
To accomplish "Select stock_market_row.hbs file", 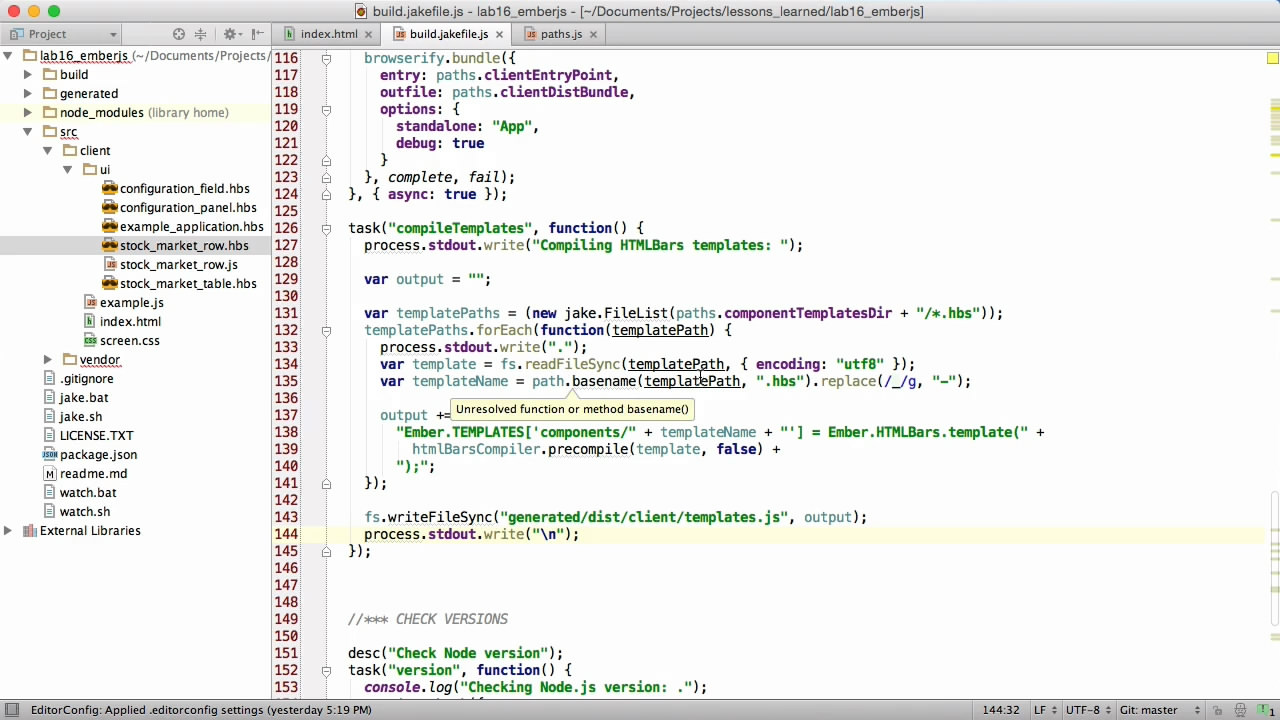I will [x=184, y=246].
